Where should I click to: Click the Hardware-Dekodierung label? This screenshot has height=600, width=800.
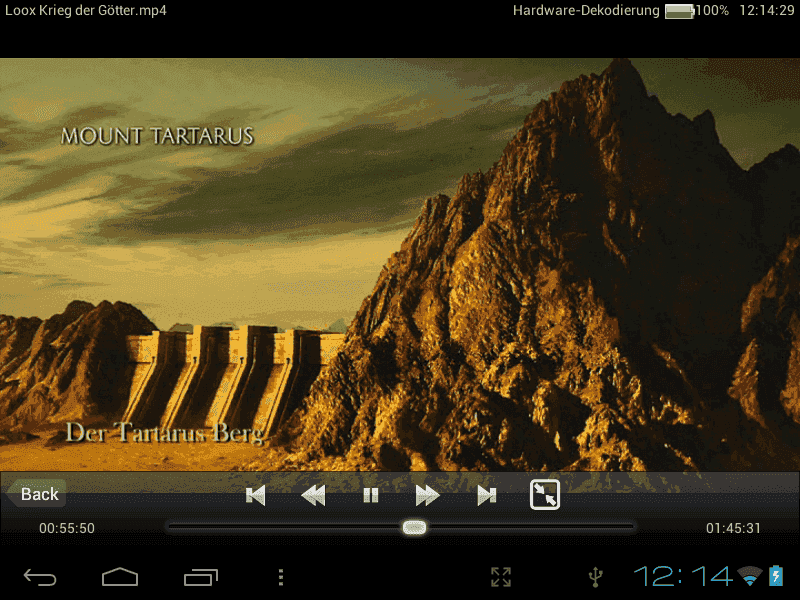[586, 10]
